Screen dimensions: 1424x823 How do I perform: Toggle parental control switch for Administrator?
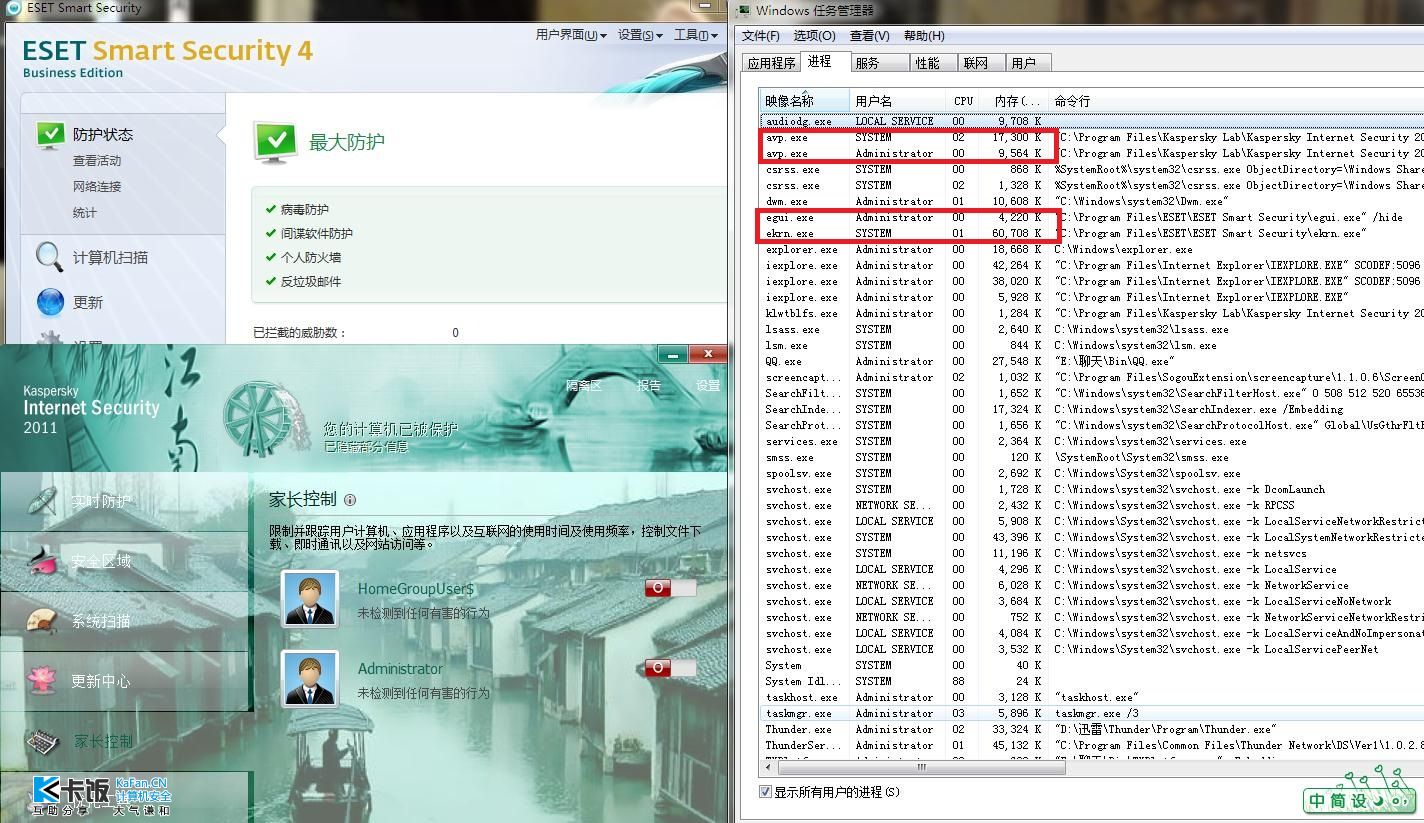coord(670,667)
